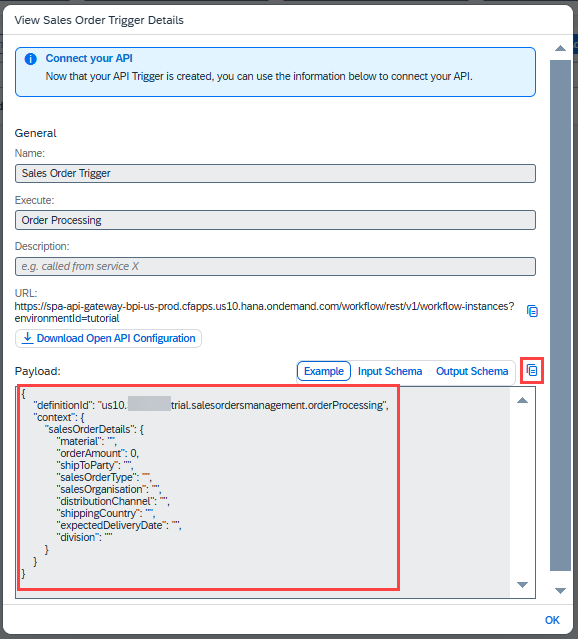Click the payload box scroll up arrow

point(523,401)
